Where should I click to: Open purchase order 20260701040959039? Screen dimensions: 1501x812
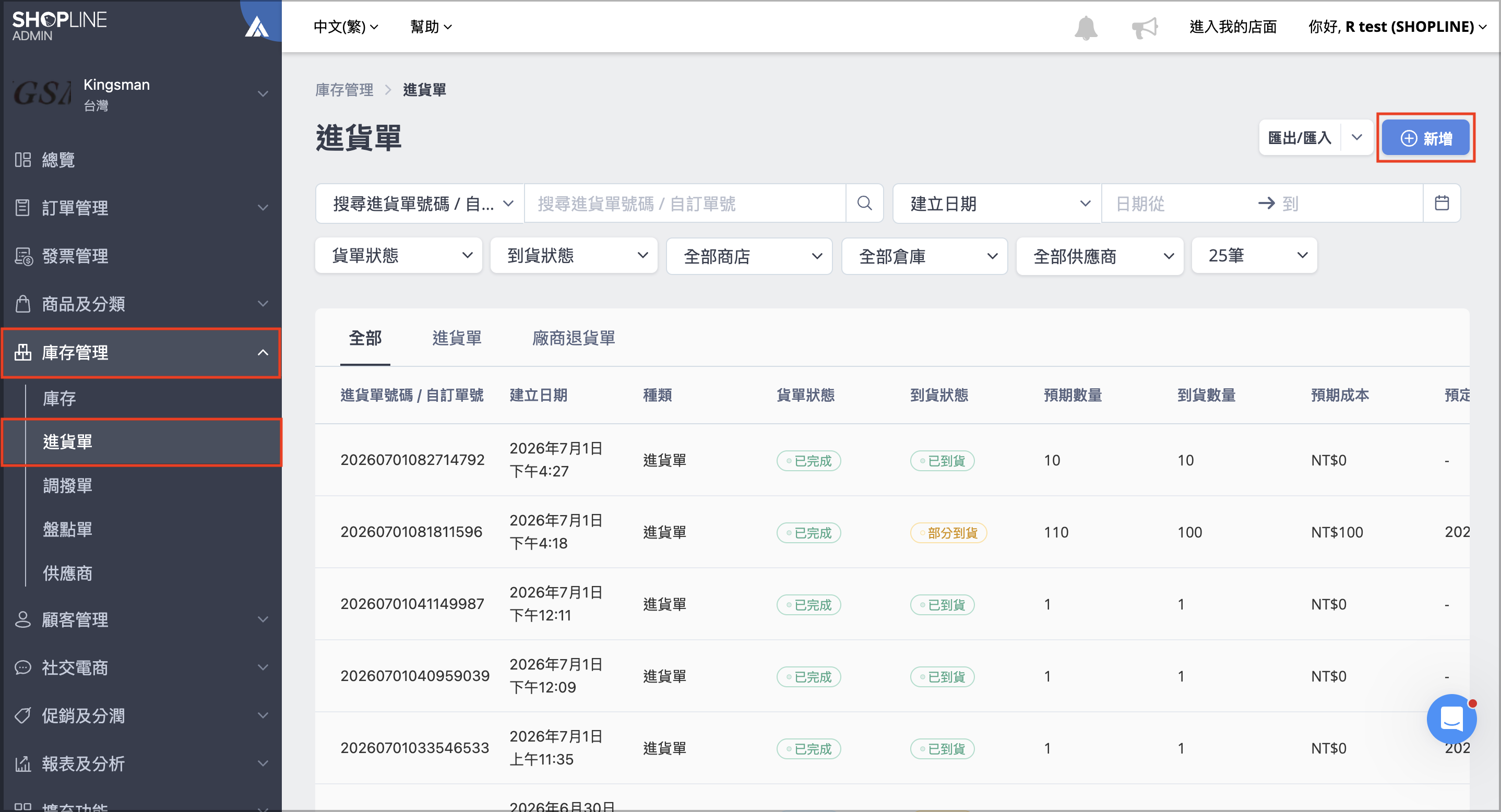point(415,676)
